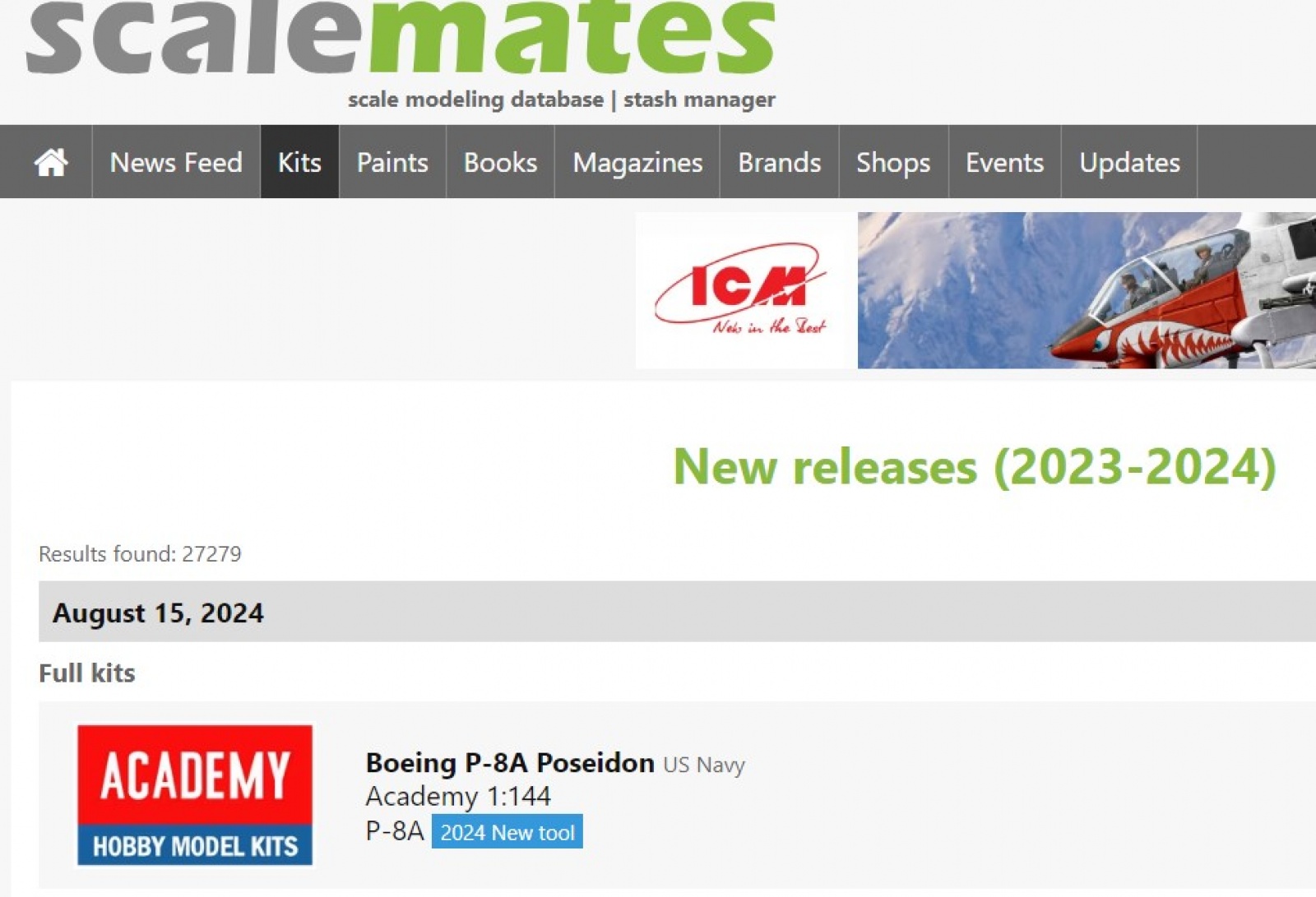
Task: Click the August 15, 2024 date header
Action: (x=158, y=613)
